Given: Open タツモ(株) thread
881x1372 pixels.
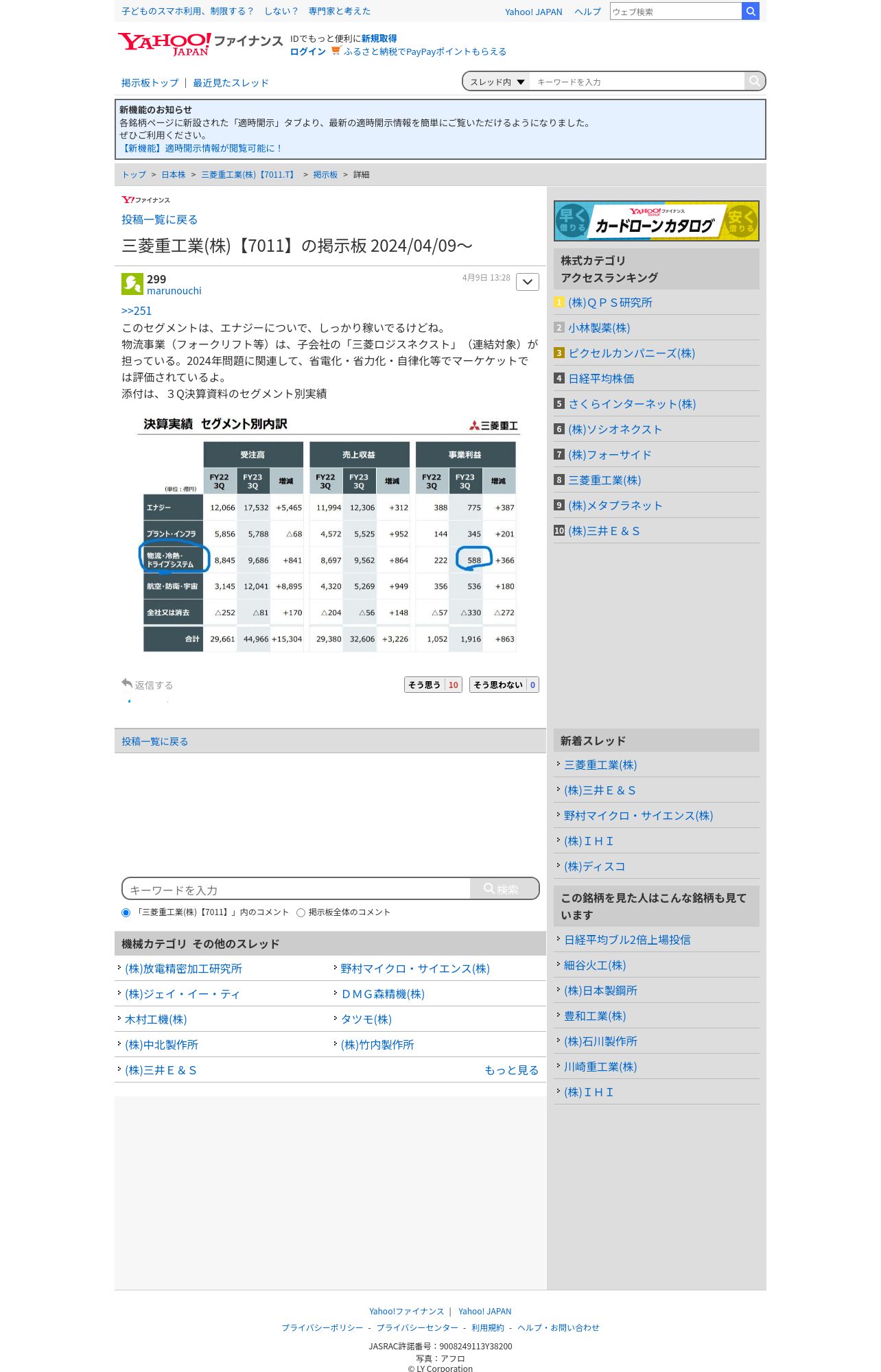Looking at the screenshot, I should coord(366,1019).
